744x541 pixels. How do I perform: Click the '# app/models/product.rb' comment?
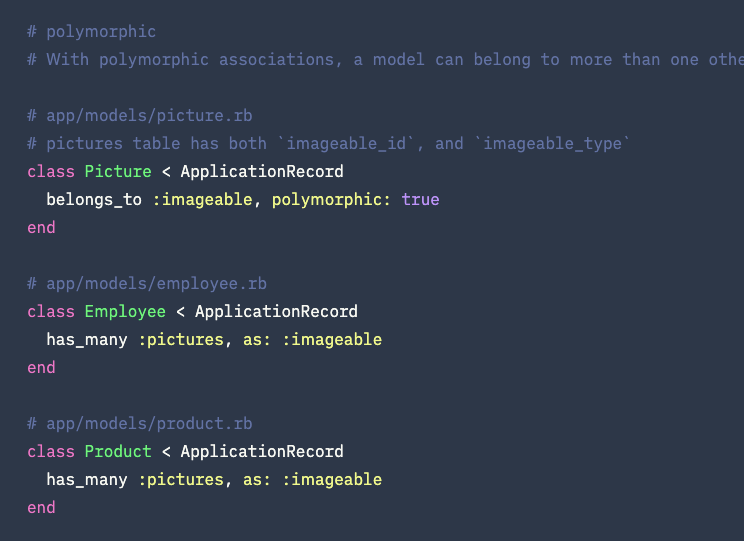coord(140,424)
